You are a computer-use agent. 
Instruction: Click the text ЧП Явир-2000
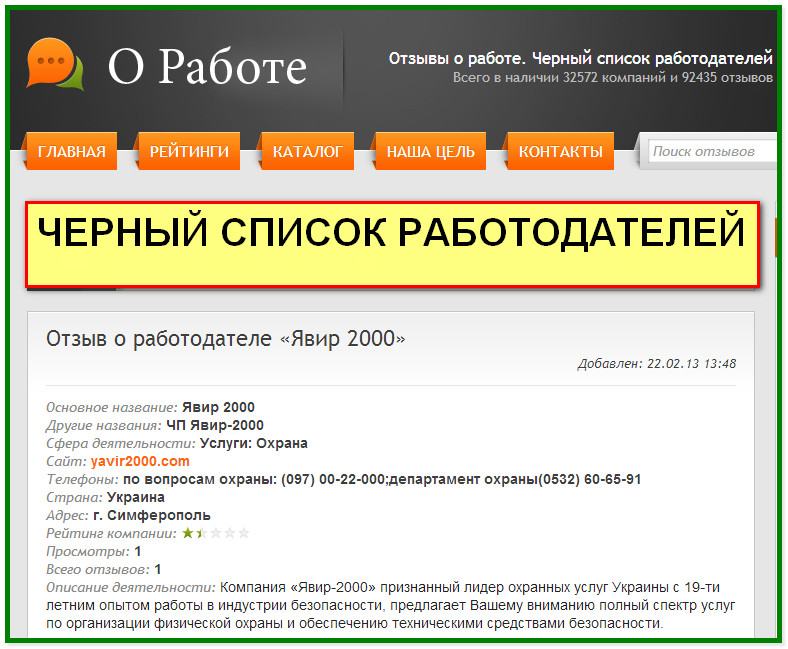[215, 425]
